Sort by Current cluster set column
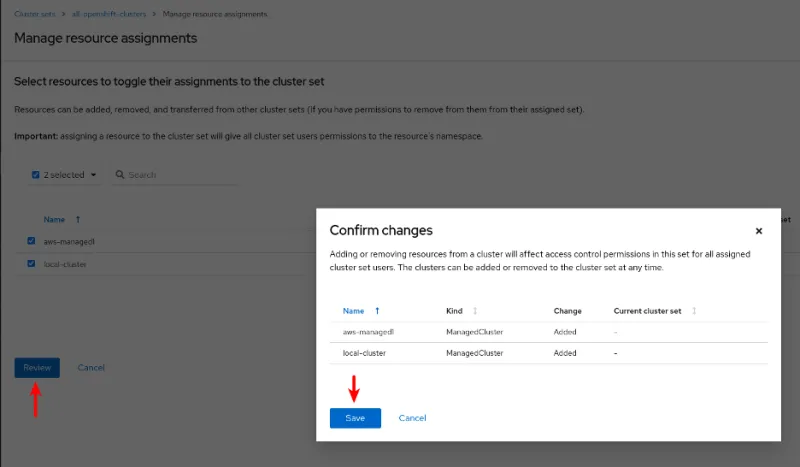800x467 pixels. tap(694, 311)
